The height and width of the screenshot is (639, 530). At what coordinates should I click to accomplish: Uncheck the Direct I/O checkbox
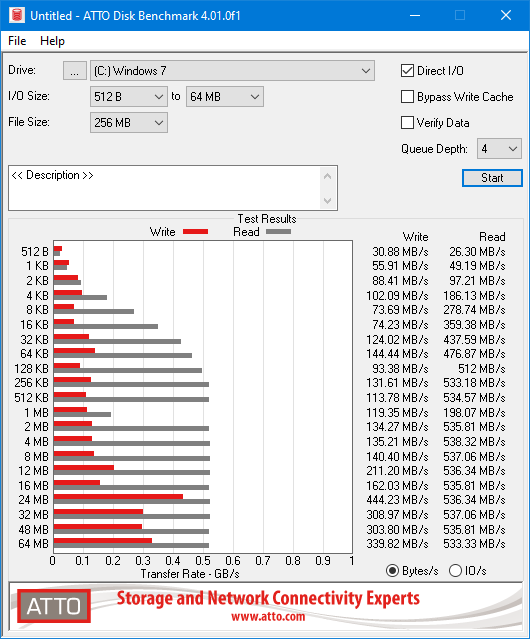tap(407, 71)
